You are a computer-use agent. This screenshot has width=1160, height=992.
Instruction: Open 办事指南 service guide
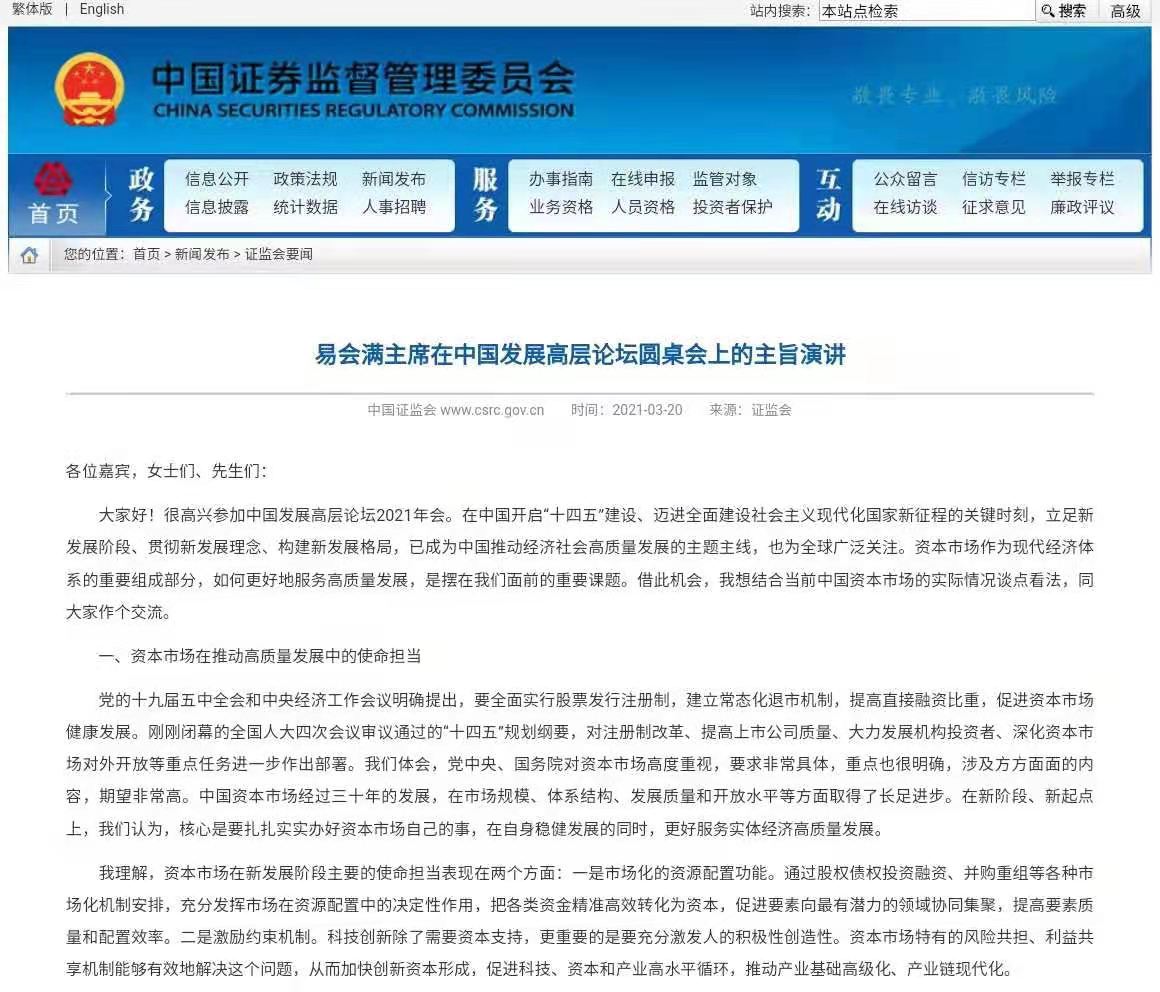tap(561, 179)
